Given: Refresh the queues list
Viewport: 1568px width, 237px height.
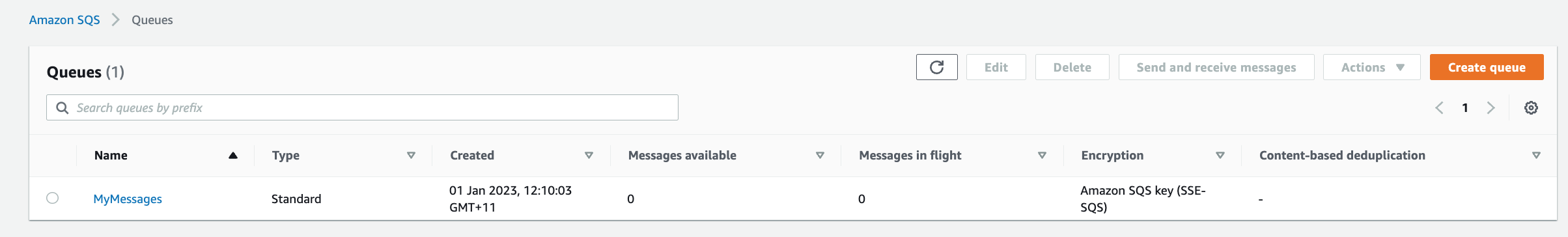Looking at the screenshot, I should point(936,67).
